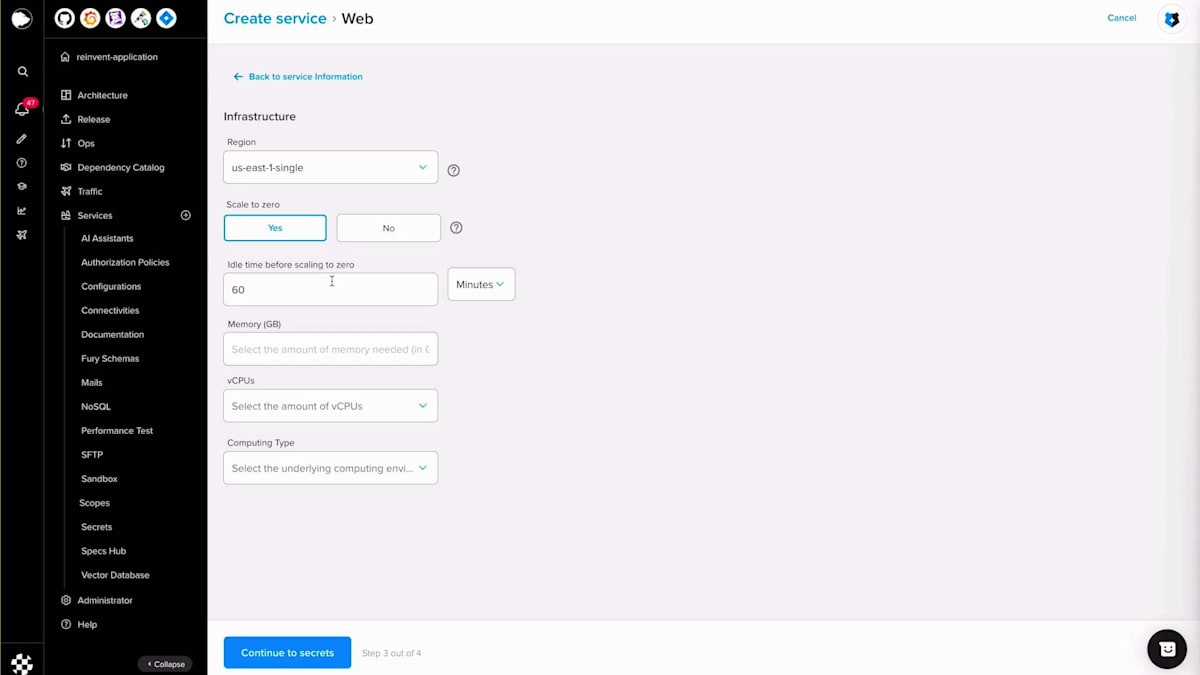Open search from the left rail
This screenshot has height=675, width=1200.
22,72
